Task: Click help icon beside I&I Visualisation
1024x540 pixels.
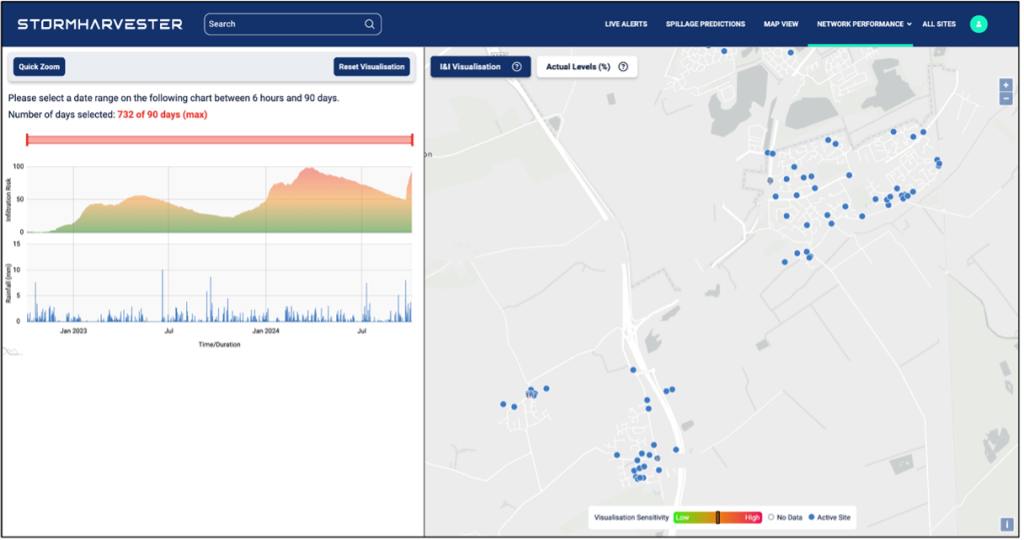Action: click(517, 67)
